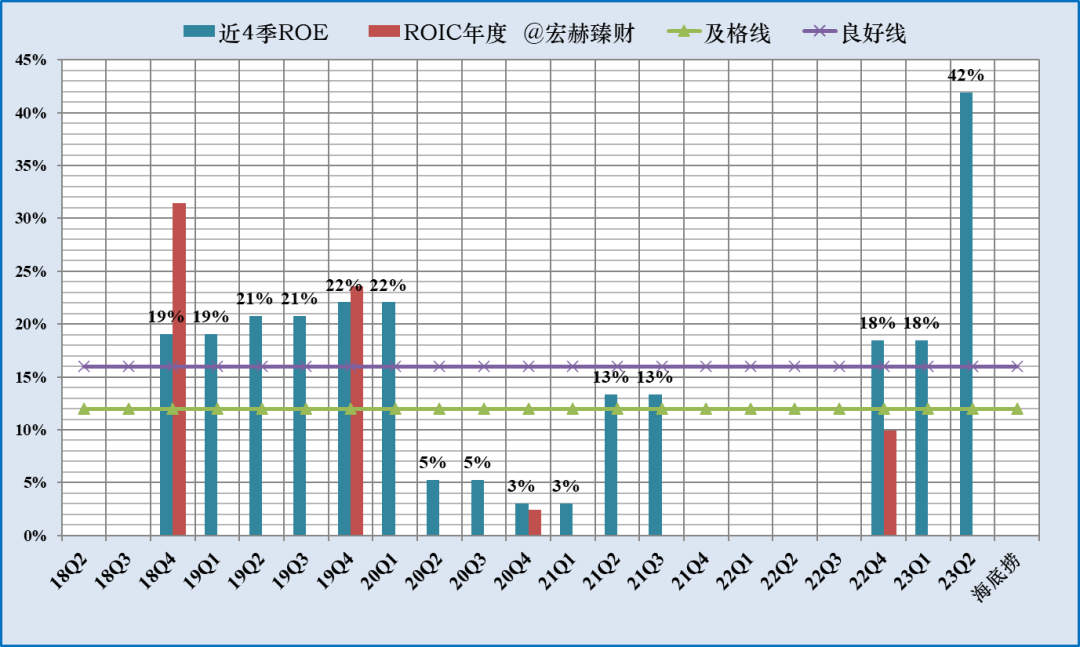Click the 19Q3 x-axis label
1080x647 pixels.
pos(291,570)
